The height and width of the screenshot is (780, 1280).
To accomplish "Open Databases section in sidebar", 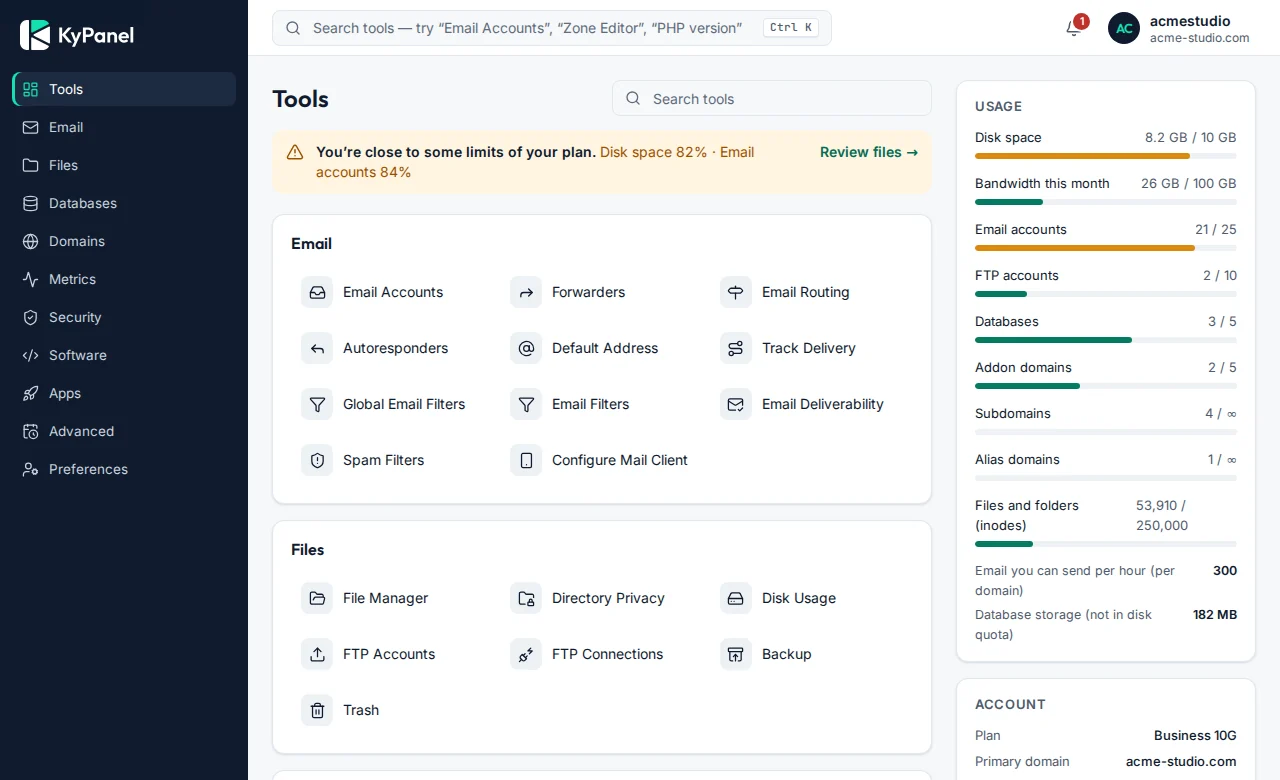I will point(124,203).
